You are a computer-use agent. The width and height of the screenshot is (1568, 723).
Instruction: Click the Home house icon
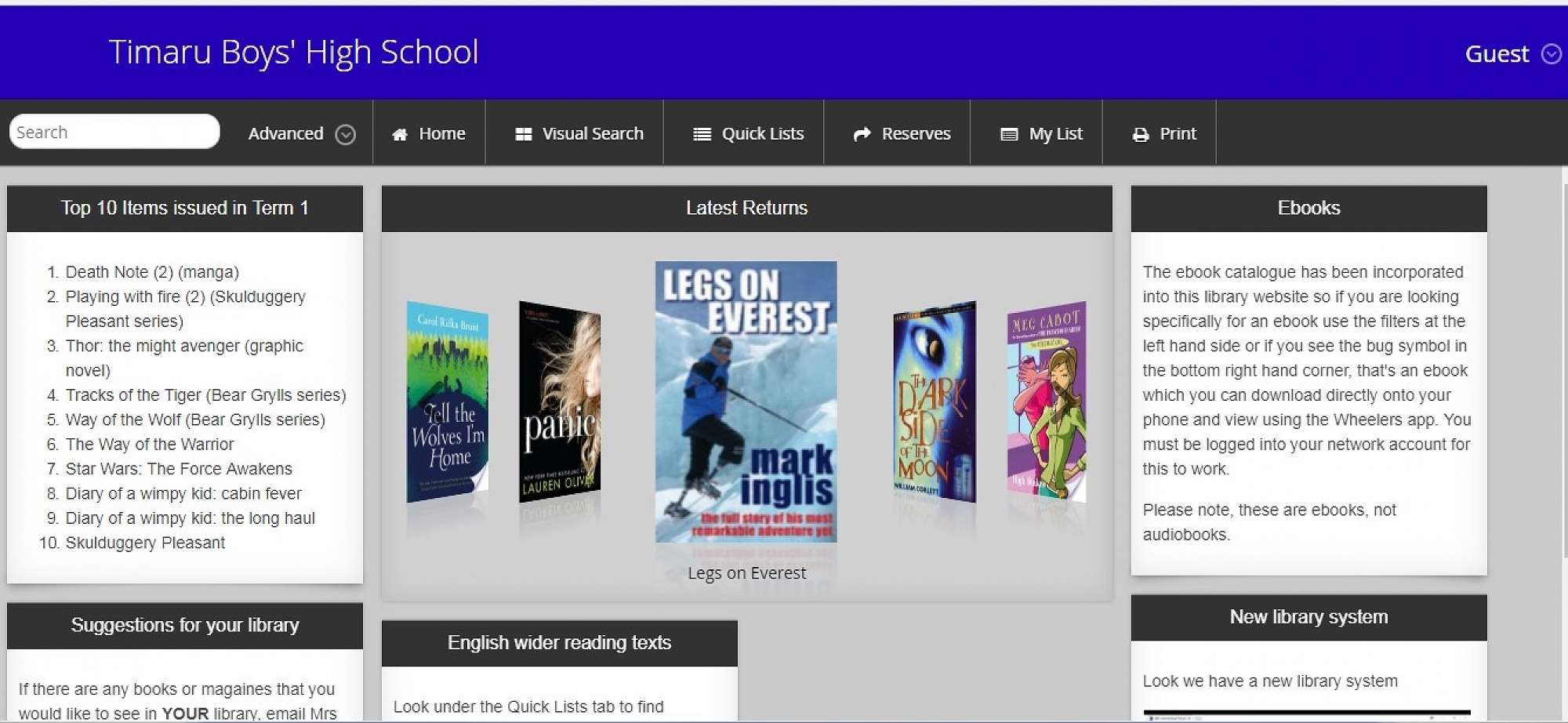[400, 134]
